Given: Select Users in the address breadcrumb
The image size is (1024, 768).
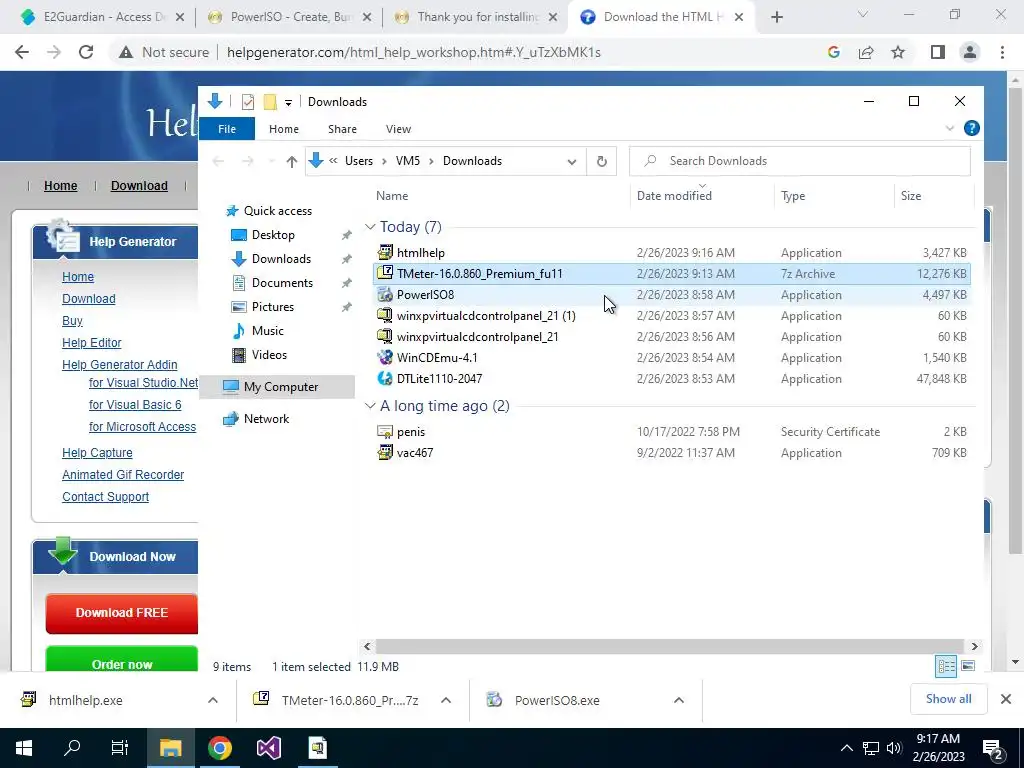Looking at the screenshot, I should 359,161.
